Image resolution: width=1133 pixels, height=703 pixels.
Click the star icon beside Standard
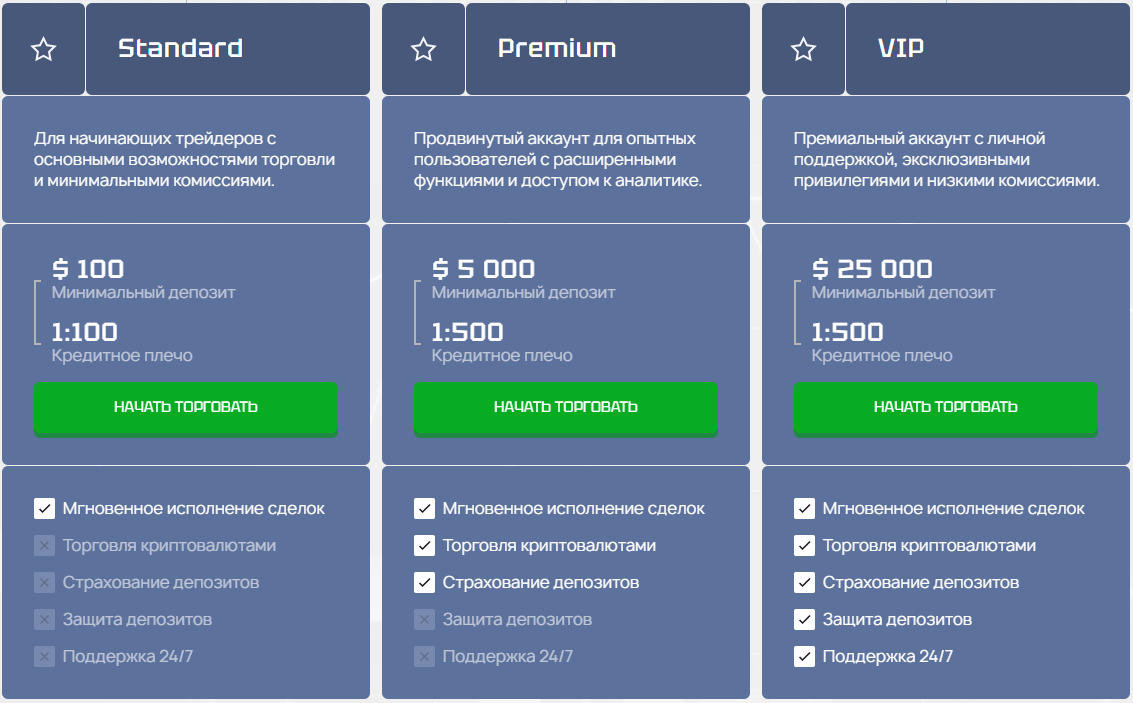(x=44, y=49)
